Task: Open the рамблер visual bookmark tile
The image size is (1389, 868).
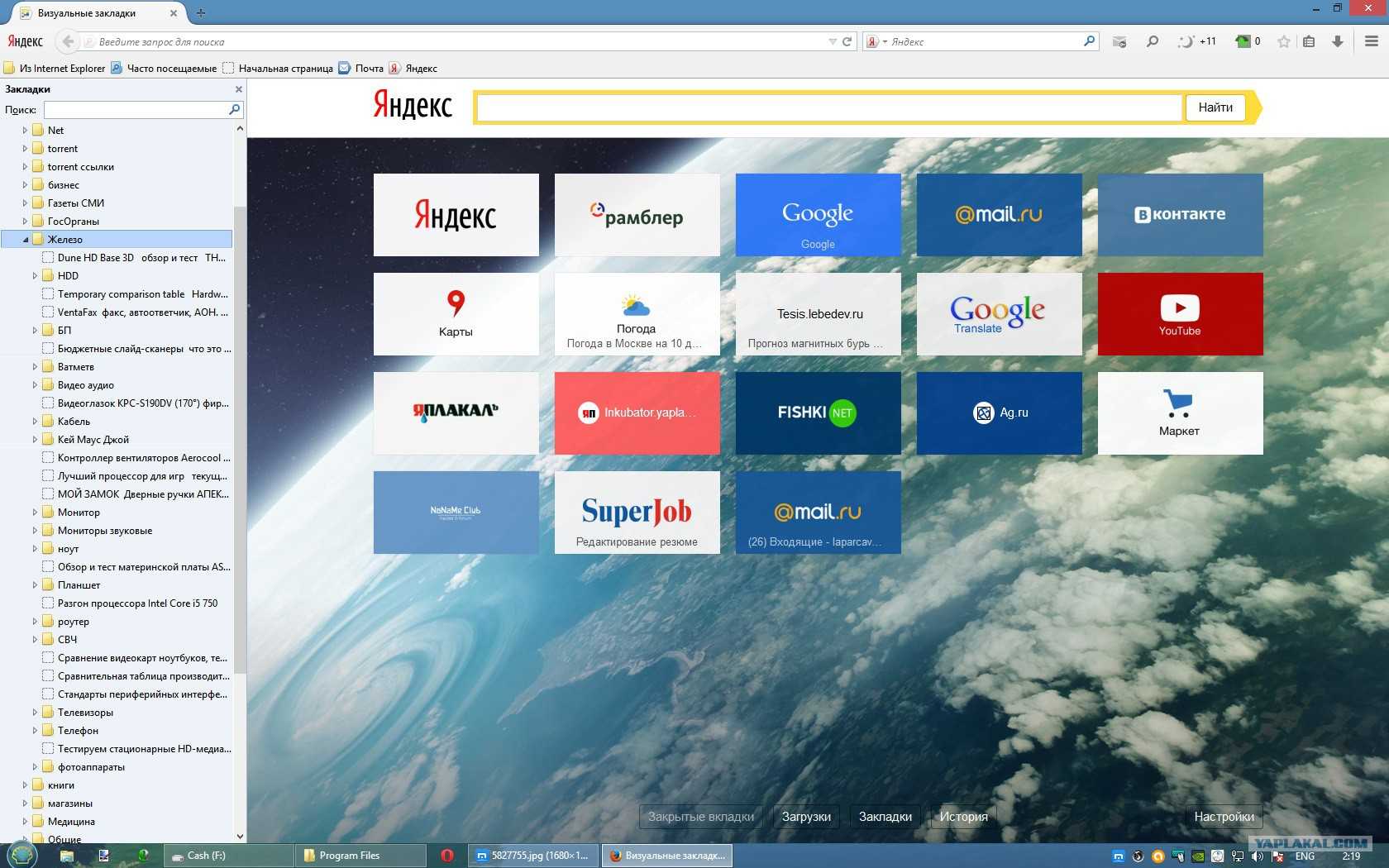Action: tap(637, 215)
